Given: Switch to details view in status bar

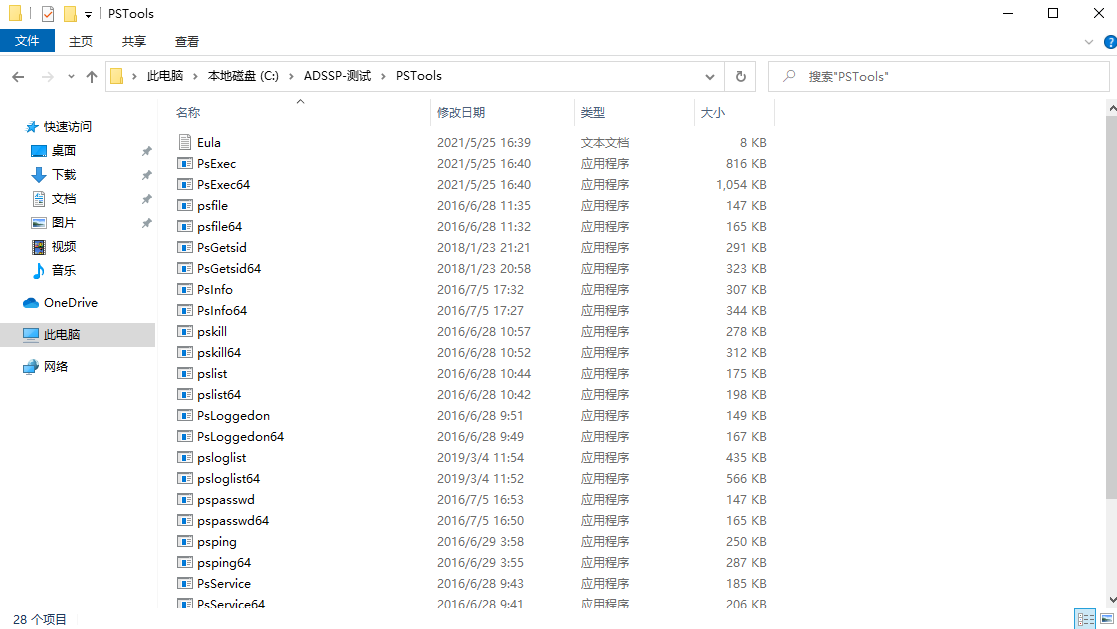Looking at the screenshot, I should (1085, 619).
